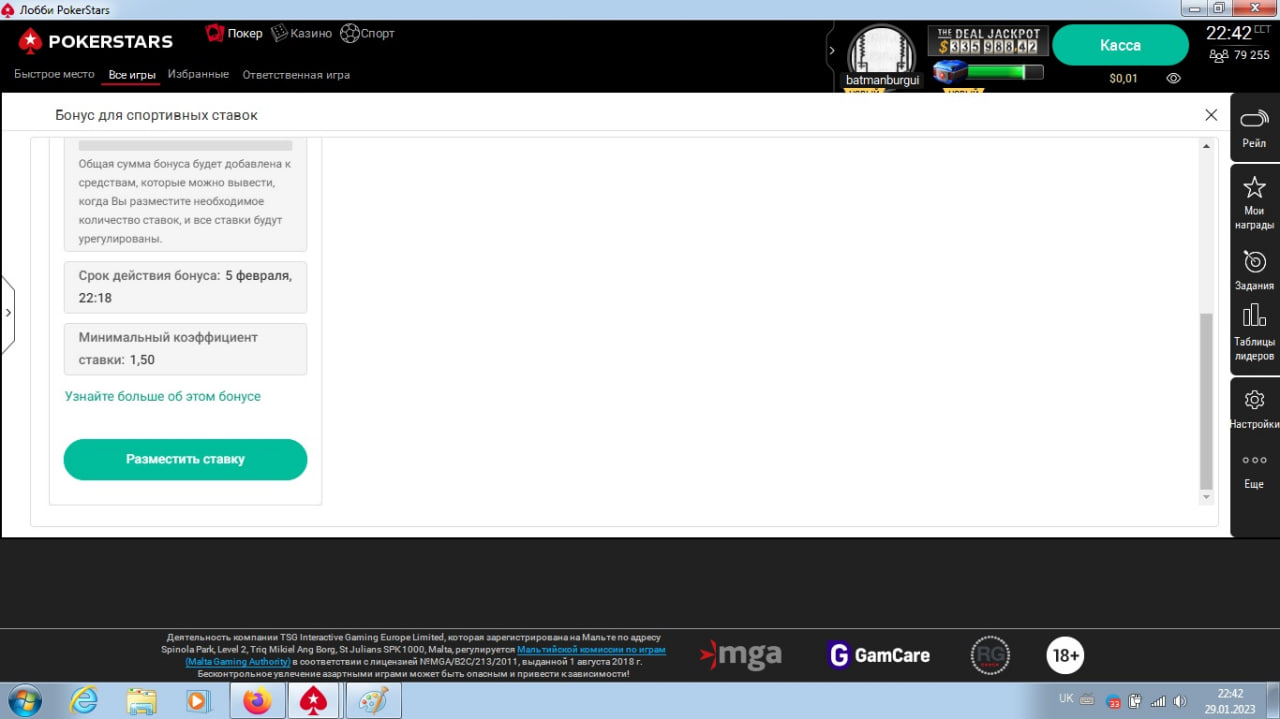Open The Deal Jackpot counter
This screenshot has width=1280, height=719.
click(987, 41)
